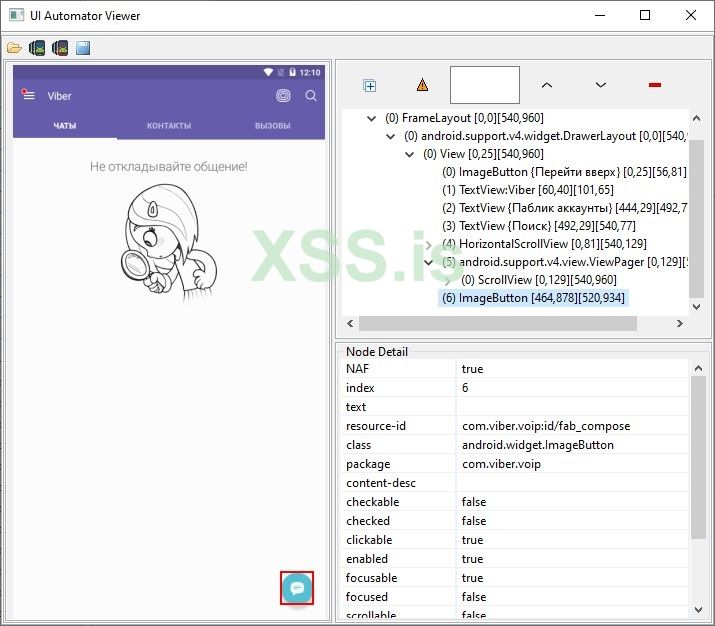This screenshot has width=715, height=626.
Task: Click the cartoon girl illustration in preview
Action: (x=169, y=242)
